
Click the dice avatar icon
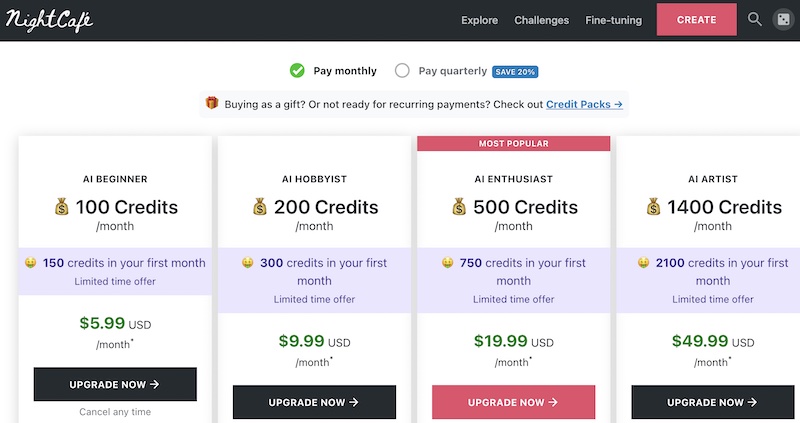(x=783, y=20)
